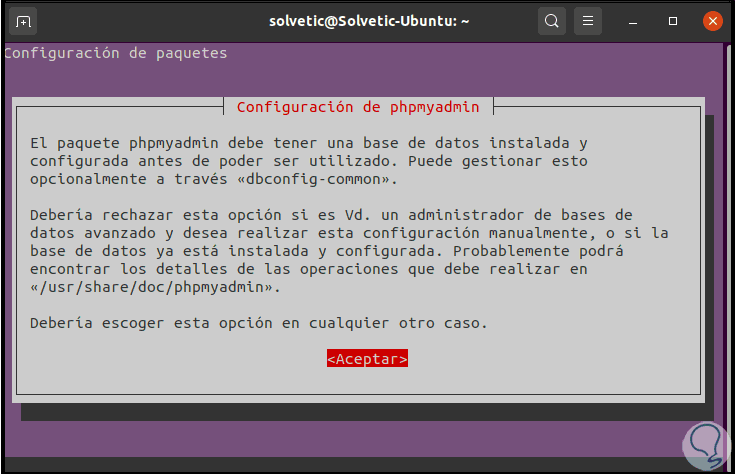Select the <Aceptar> button
Viewport: 736px width, 474px height.
point(368,359)
